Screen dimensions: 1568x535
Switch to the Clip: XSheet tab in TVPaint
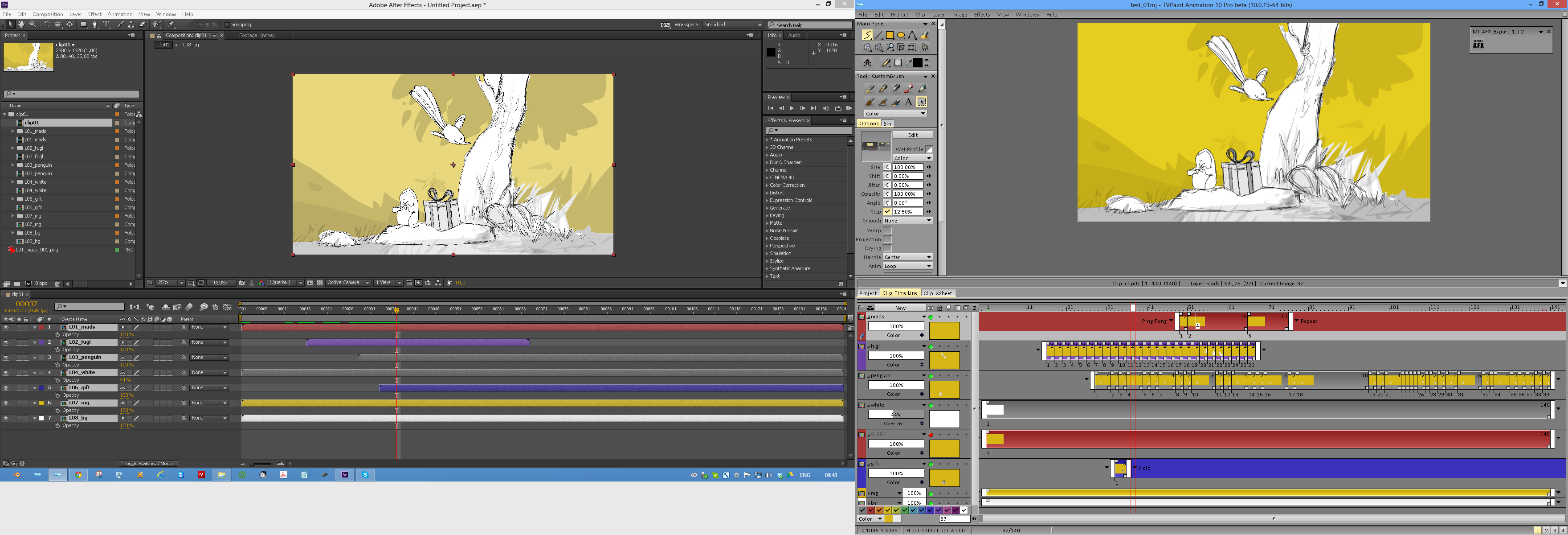(937, 293)
